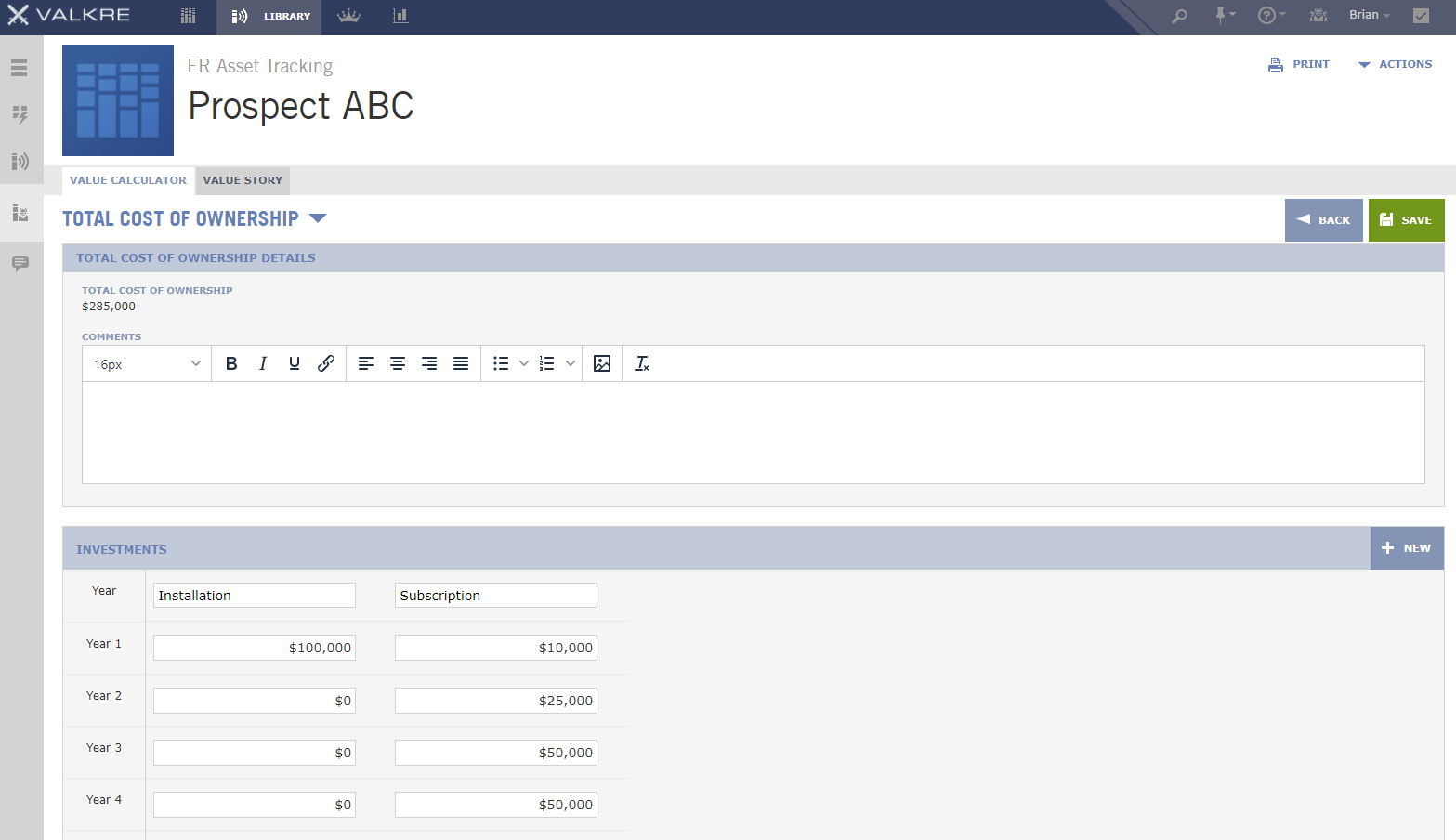Open the Brian user menu
The image size is (1456, 840).
(x=1370, y=15)
